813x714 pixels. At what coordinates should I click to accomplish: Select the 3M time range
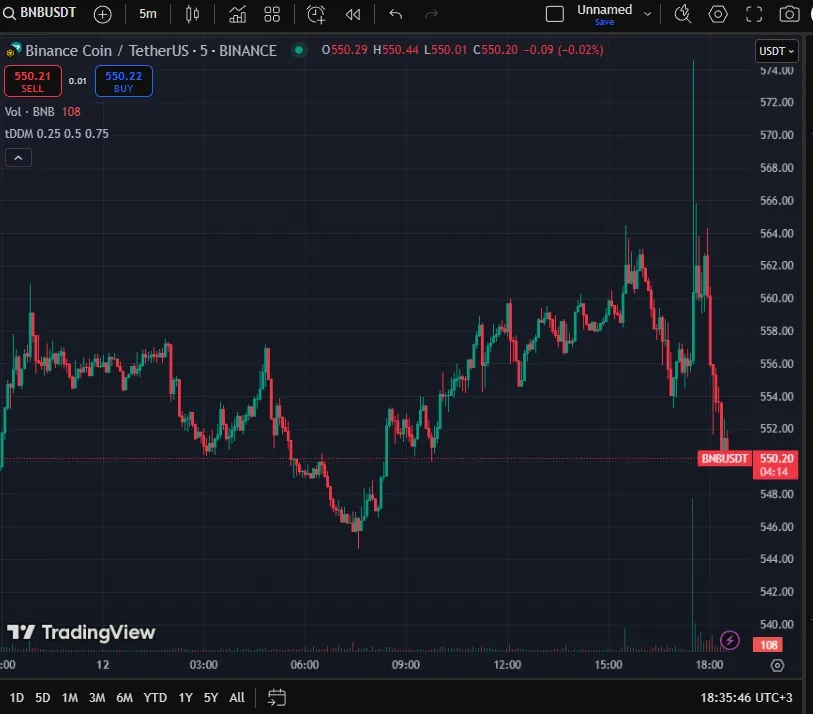(x=96, y=698)
